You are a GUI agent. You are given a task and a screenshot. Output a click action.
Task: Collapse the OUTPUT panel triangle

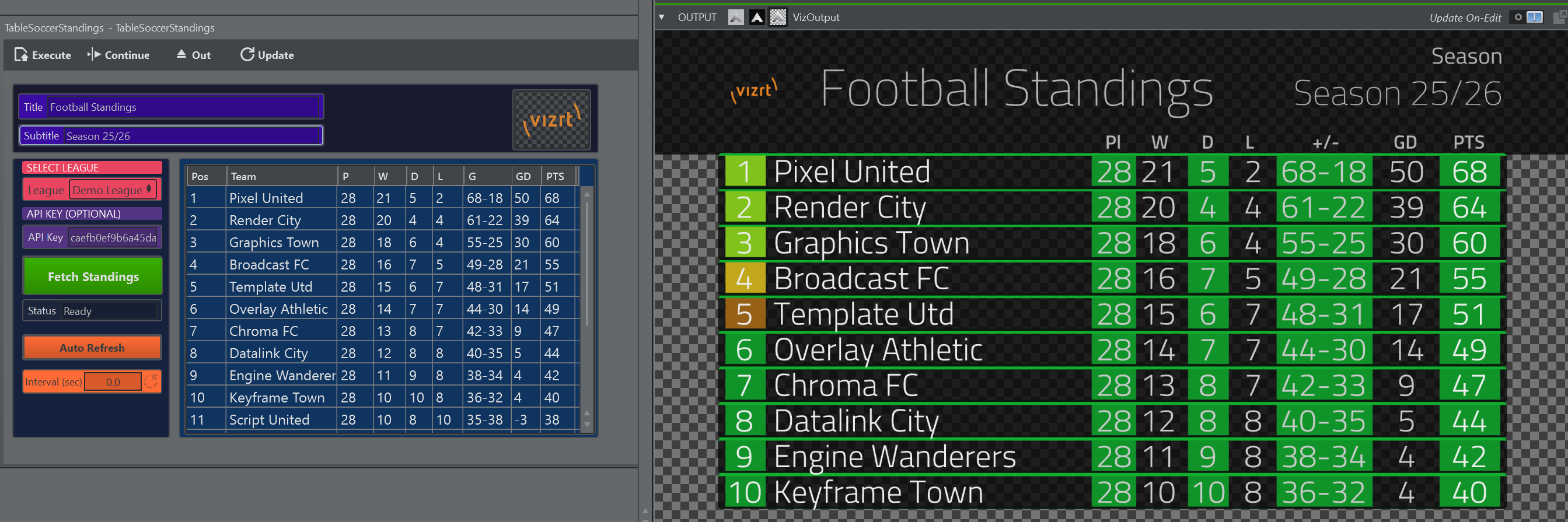tap(662, 17)
